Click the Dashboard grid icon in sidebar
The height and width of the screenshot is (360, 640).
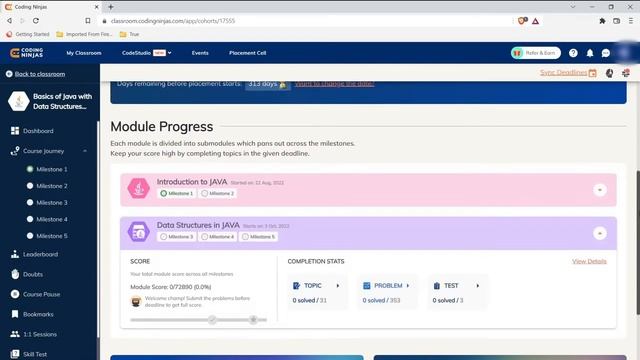coord(15,131)
